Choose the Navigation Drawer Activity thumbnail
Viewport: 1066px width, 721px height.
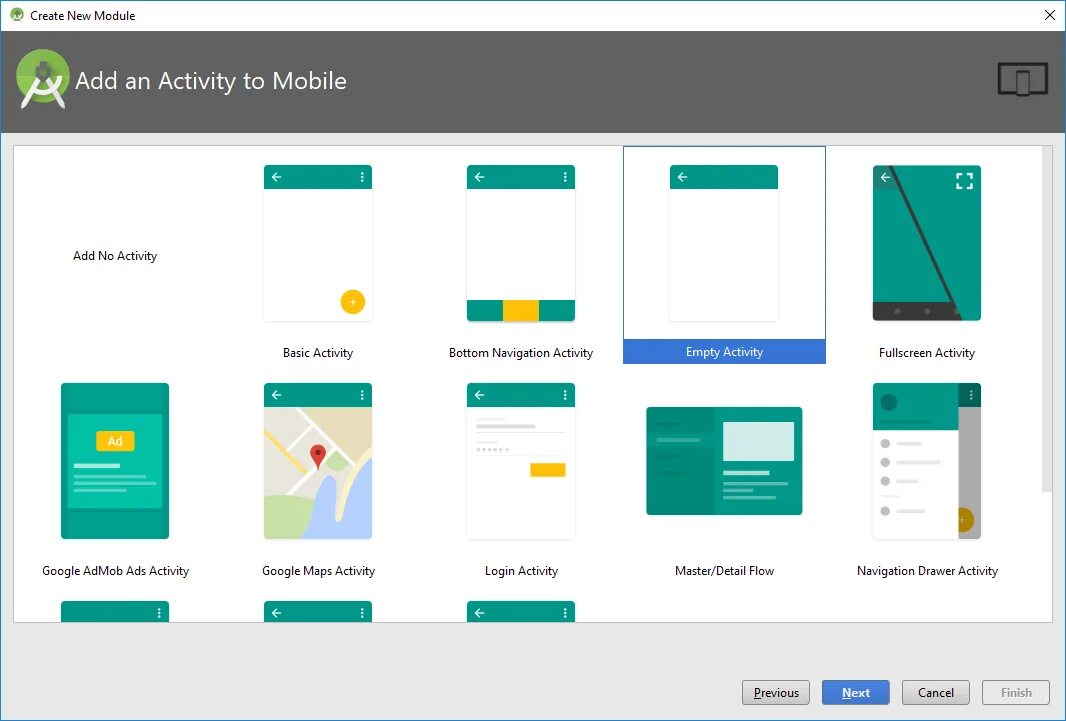(927, 461)
